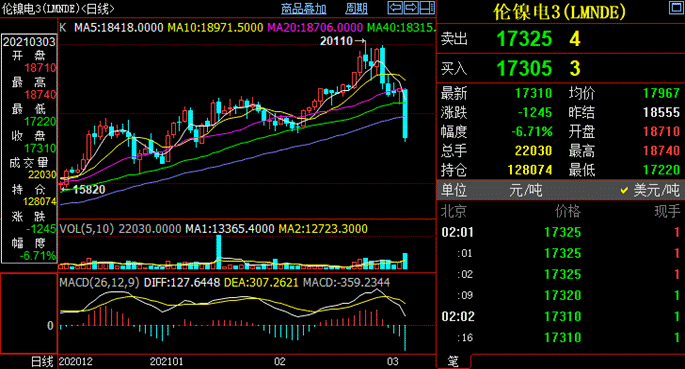Click the 日线 period label at bottom left
The height and width of the screenshot is (369, 685).
click(42, 362)
